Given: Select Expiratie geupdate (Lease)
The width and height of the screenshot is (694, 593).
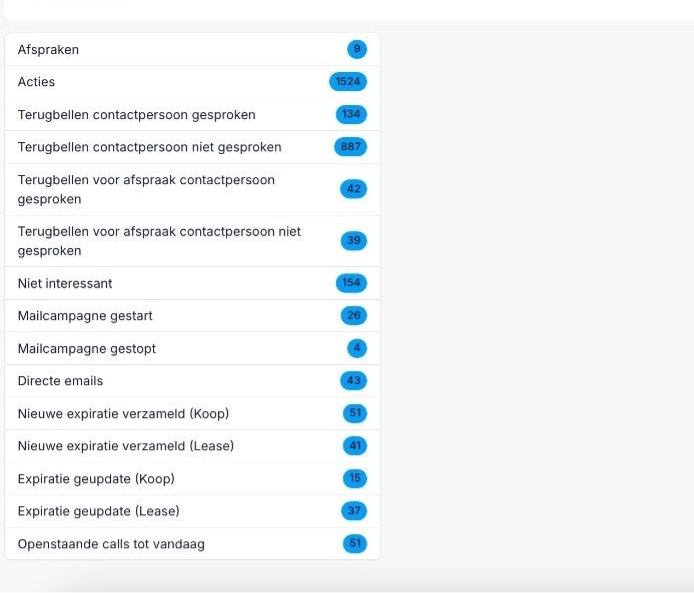Looking at the screenshot, I should pyautogui.click(x=98, y=511).
